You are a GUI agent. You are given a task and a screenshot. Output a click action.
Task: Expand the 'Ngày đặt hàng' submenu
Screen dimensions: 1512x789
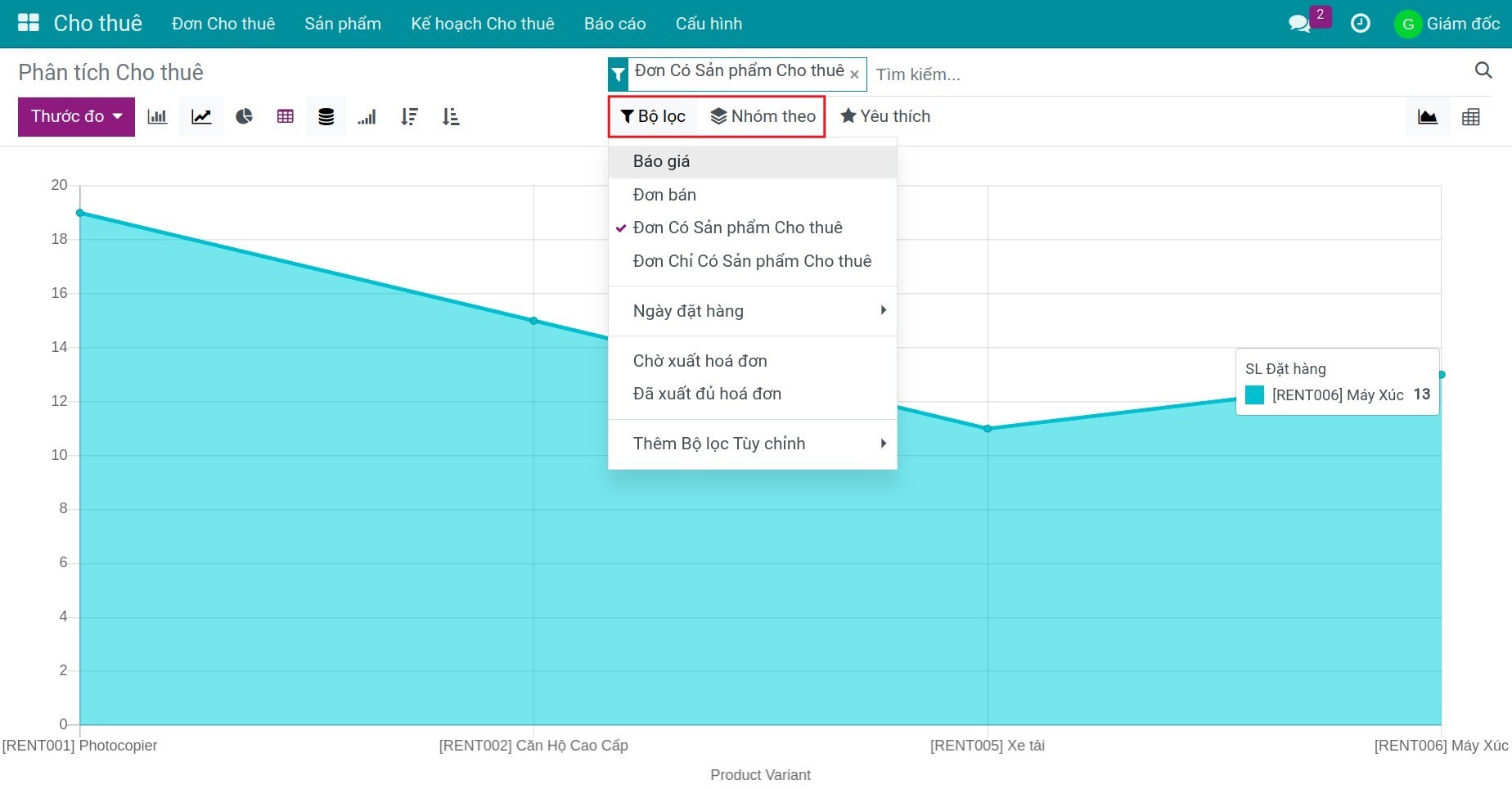(753, 311)
